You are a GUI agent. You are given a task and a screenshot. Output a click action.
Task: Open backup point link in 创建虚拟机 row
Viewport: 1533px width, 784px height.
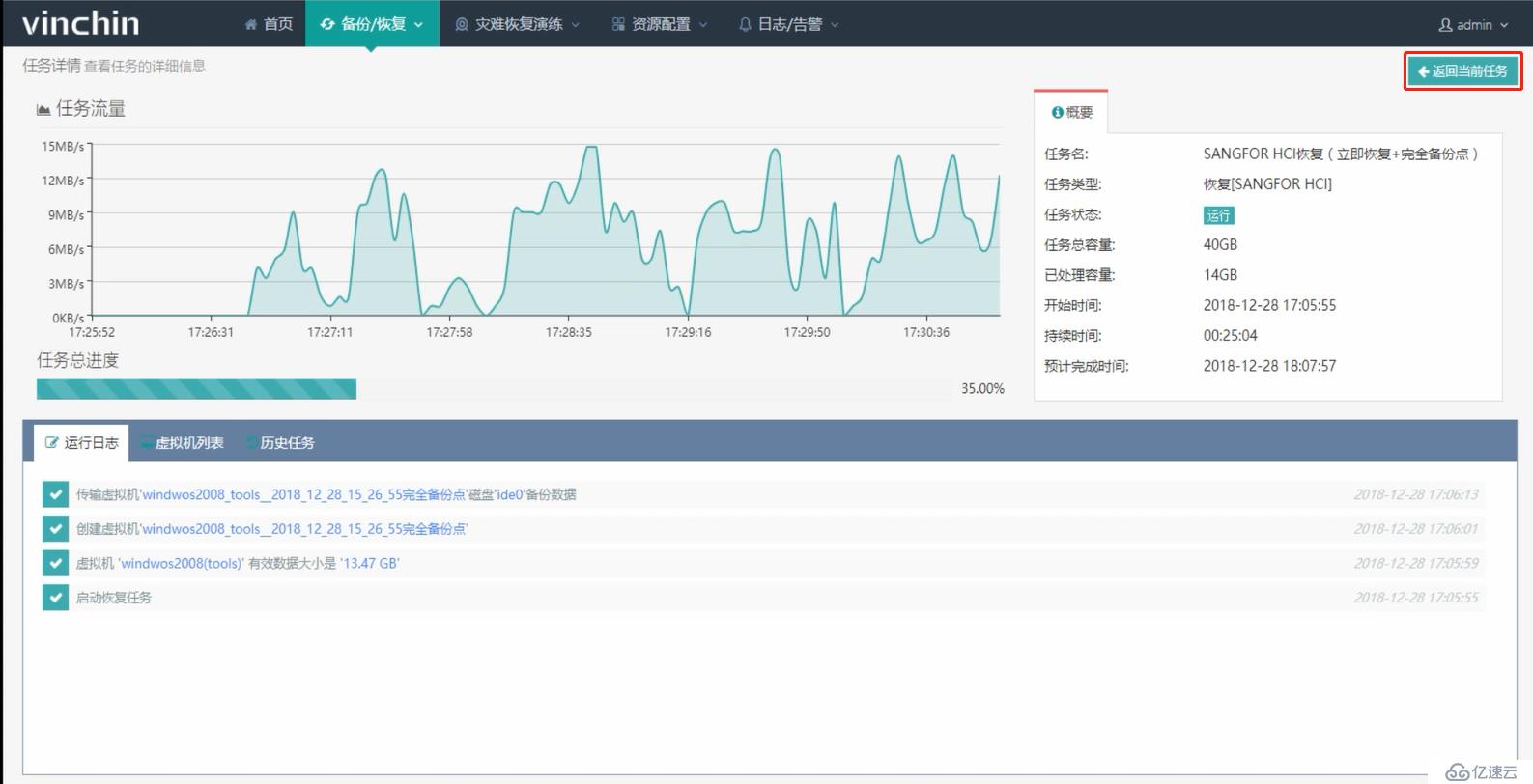[304, 529]
